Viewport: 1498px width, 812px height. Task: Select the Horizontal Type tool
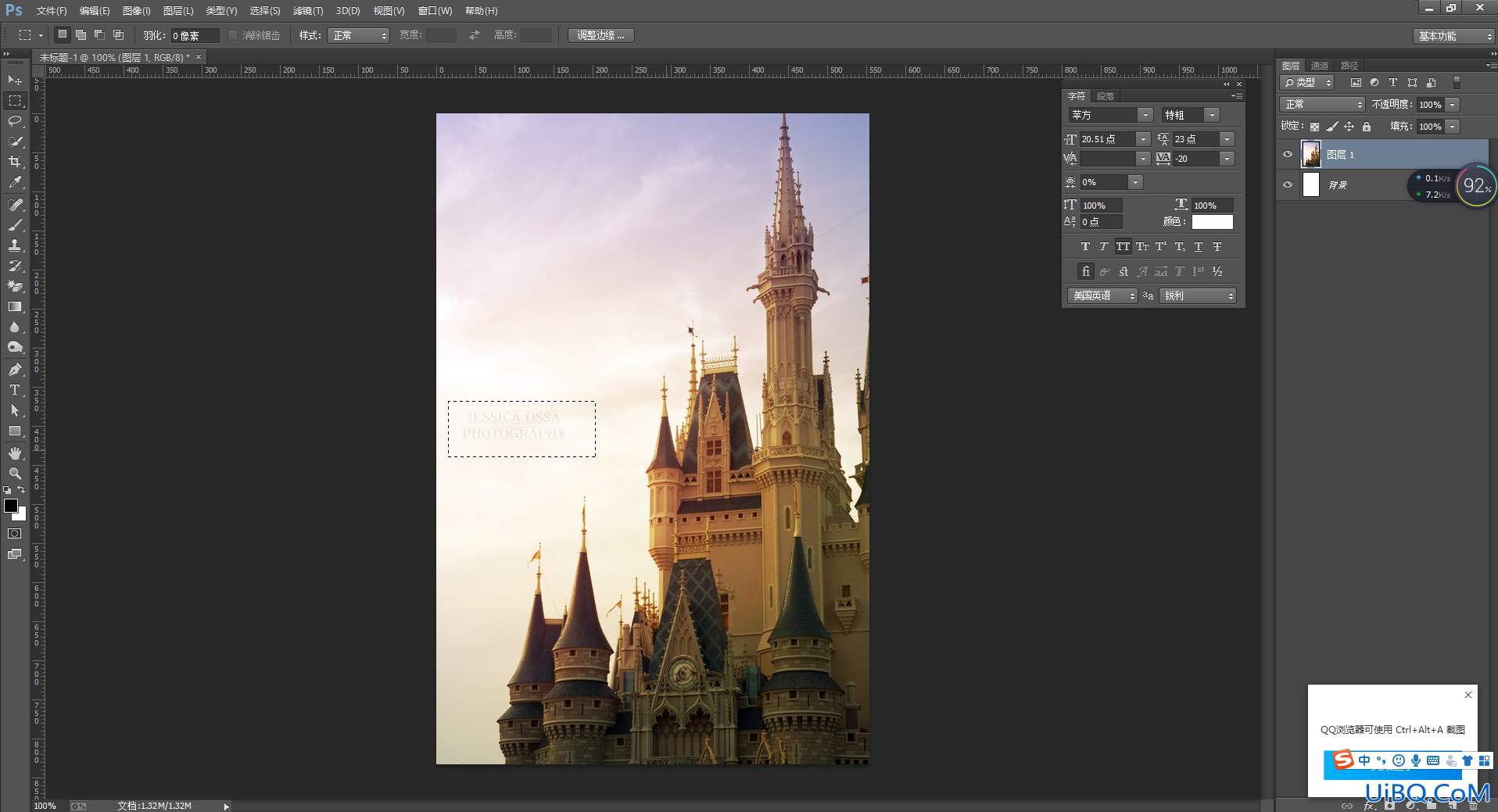tap(15, 390)
